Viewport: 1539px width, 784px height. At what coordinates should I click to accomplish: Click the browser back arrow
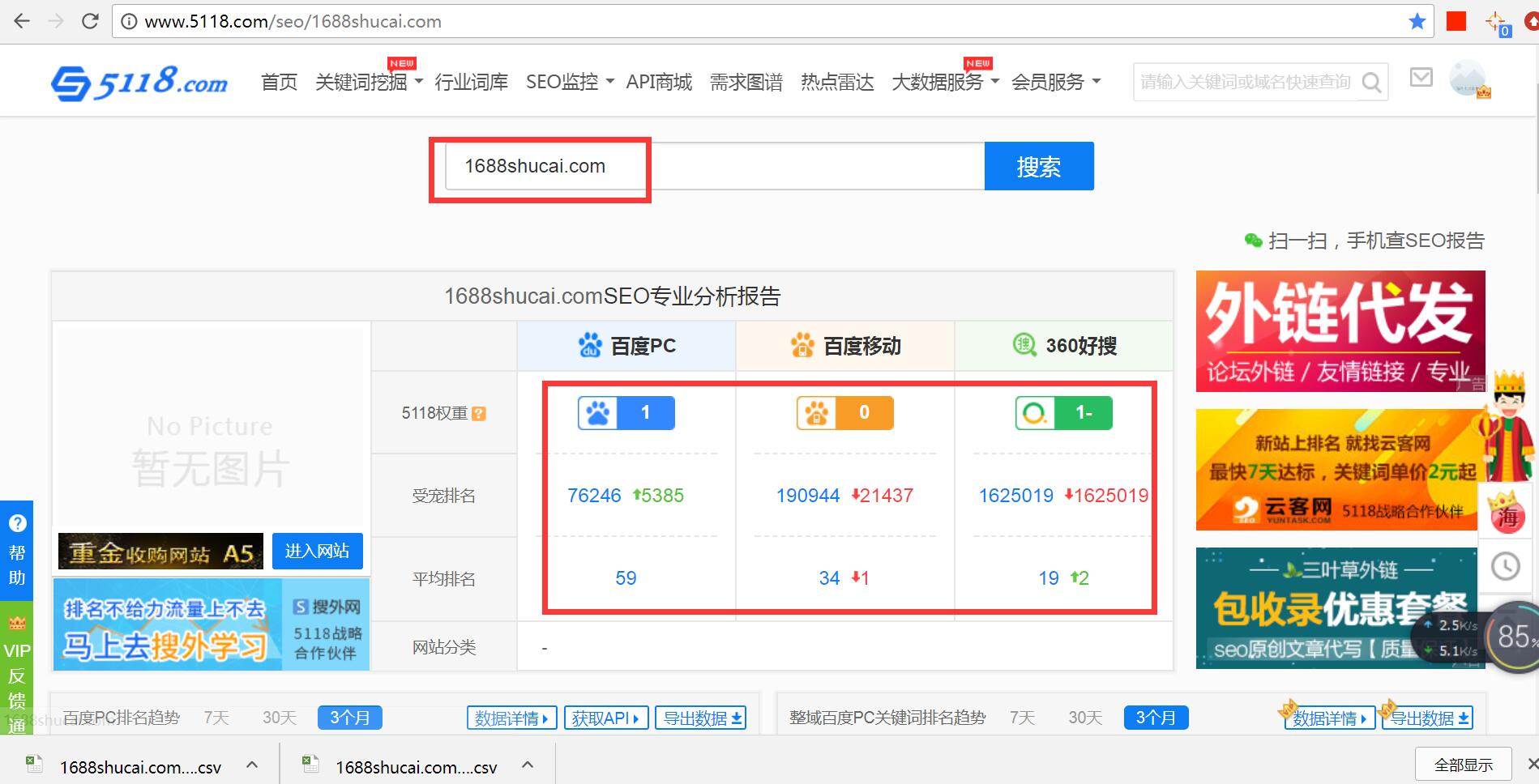click(x=22, y=21)
